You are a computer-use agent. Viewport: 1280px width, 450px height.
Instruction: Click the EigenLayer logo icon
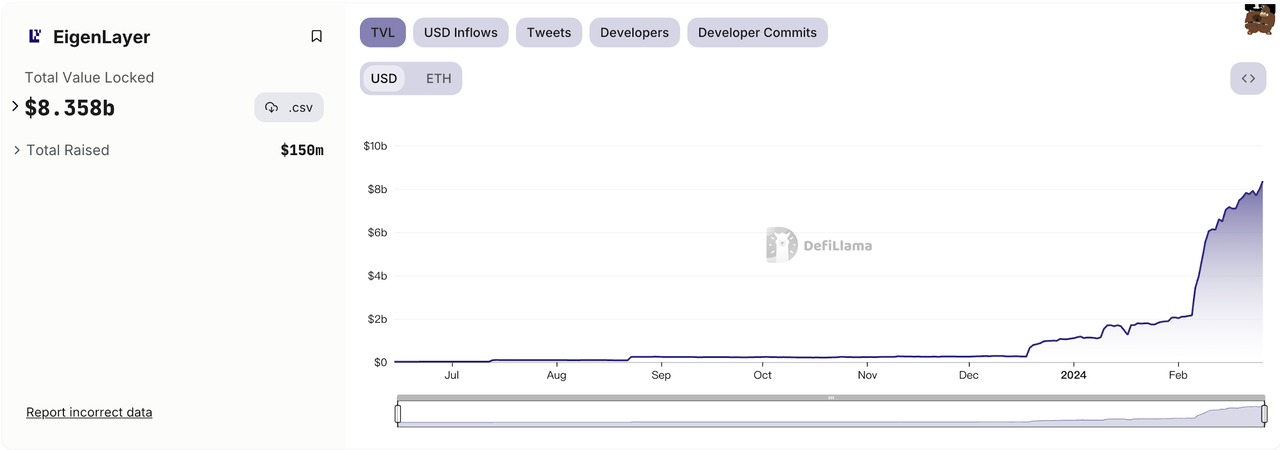point(35,36)
